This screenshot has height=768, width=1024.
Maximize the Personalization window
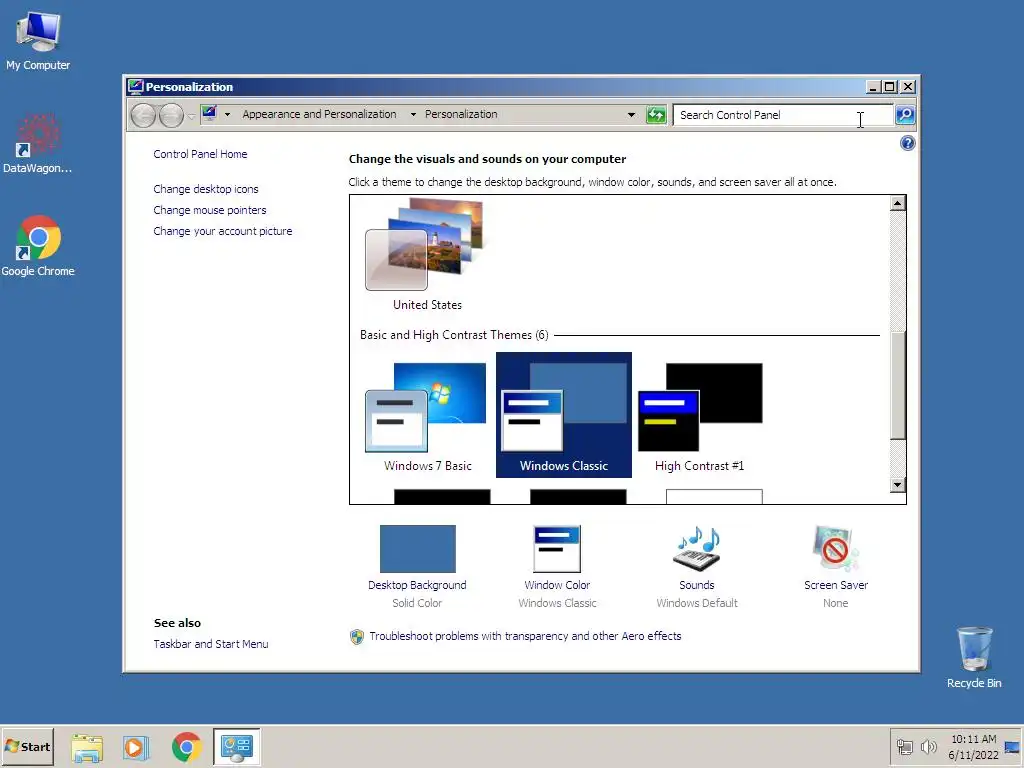[x=890, y=87]
